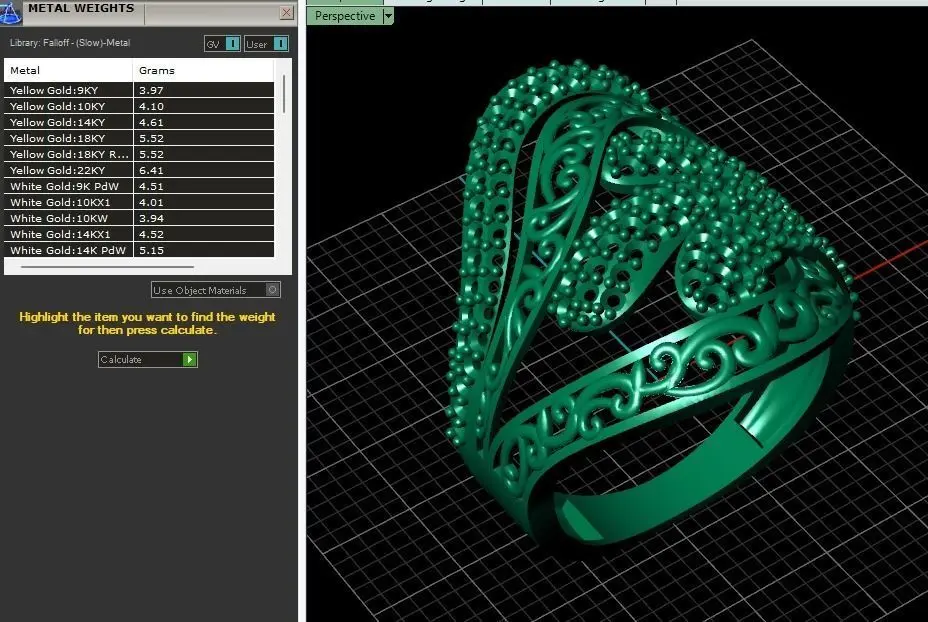Click the Grams column header
Viewport: 928px width, 622px height.
203,70
